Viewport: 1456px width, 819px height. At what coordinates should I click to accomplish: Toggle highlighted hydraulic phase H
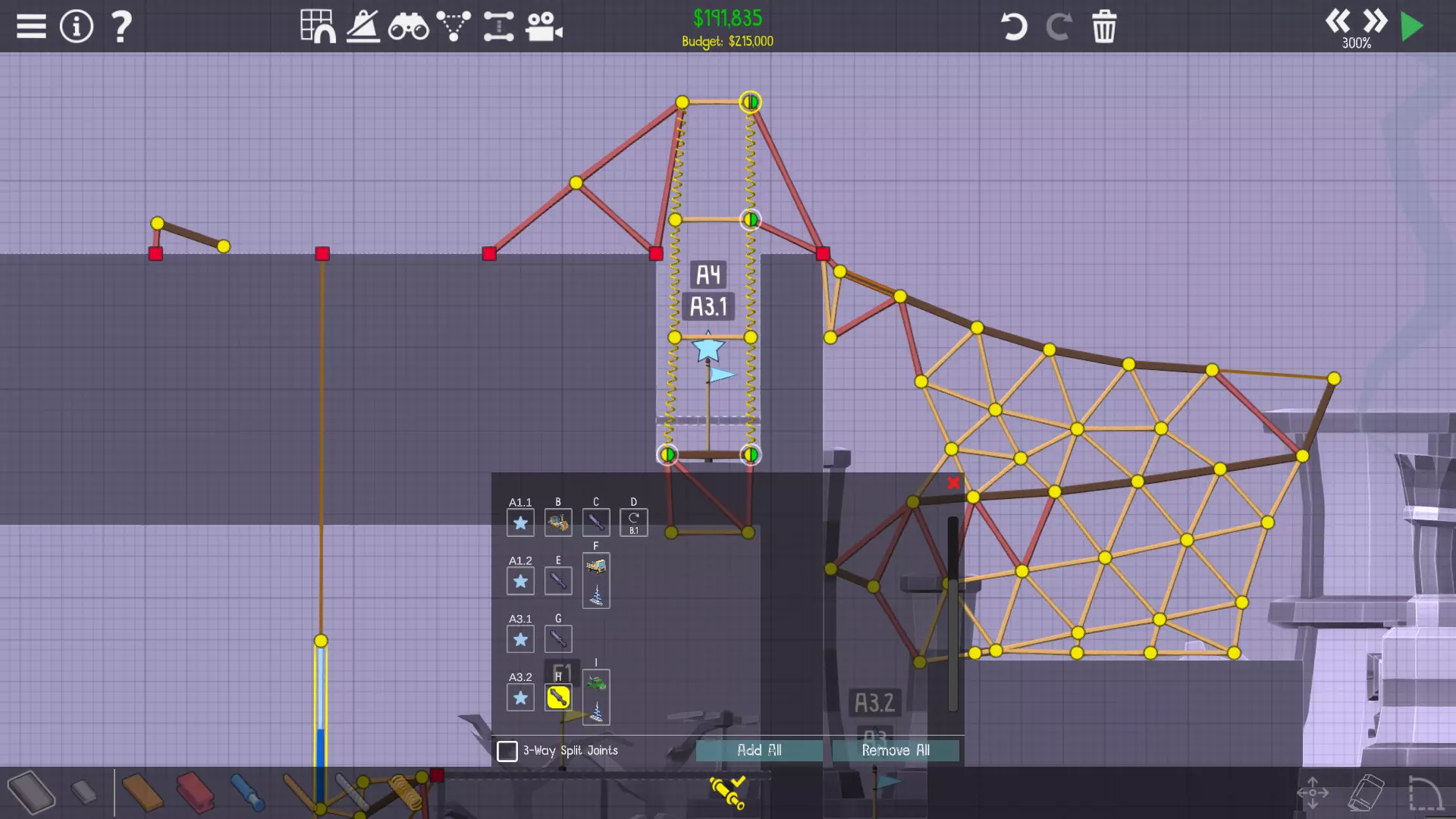[558, 698]
